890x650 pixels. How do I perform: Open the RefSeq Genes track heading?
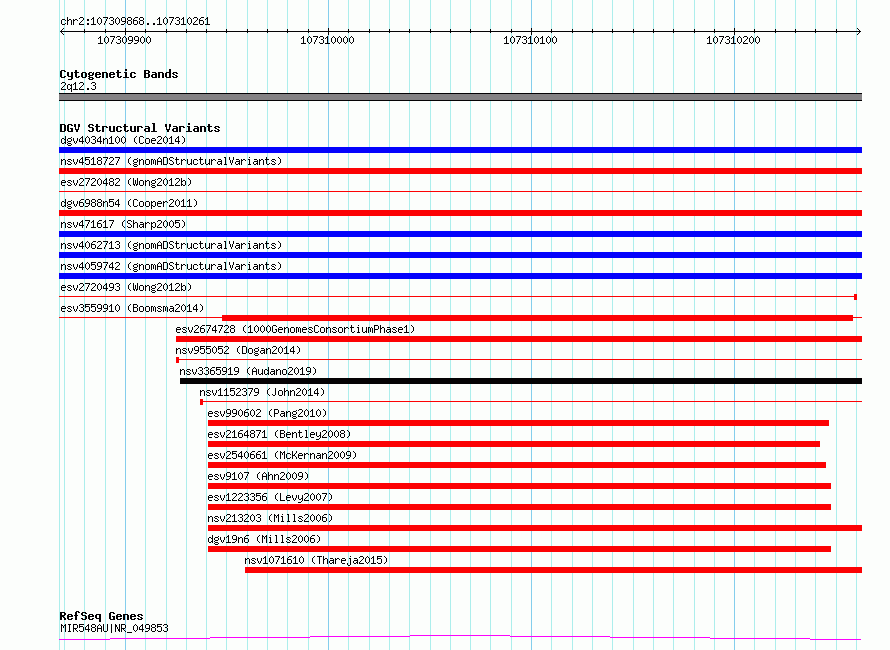point(101,616)
